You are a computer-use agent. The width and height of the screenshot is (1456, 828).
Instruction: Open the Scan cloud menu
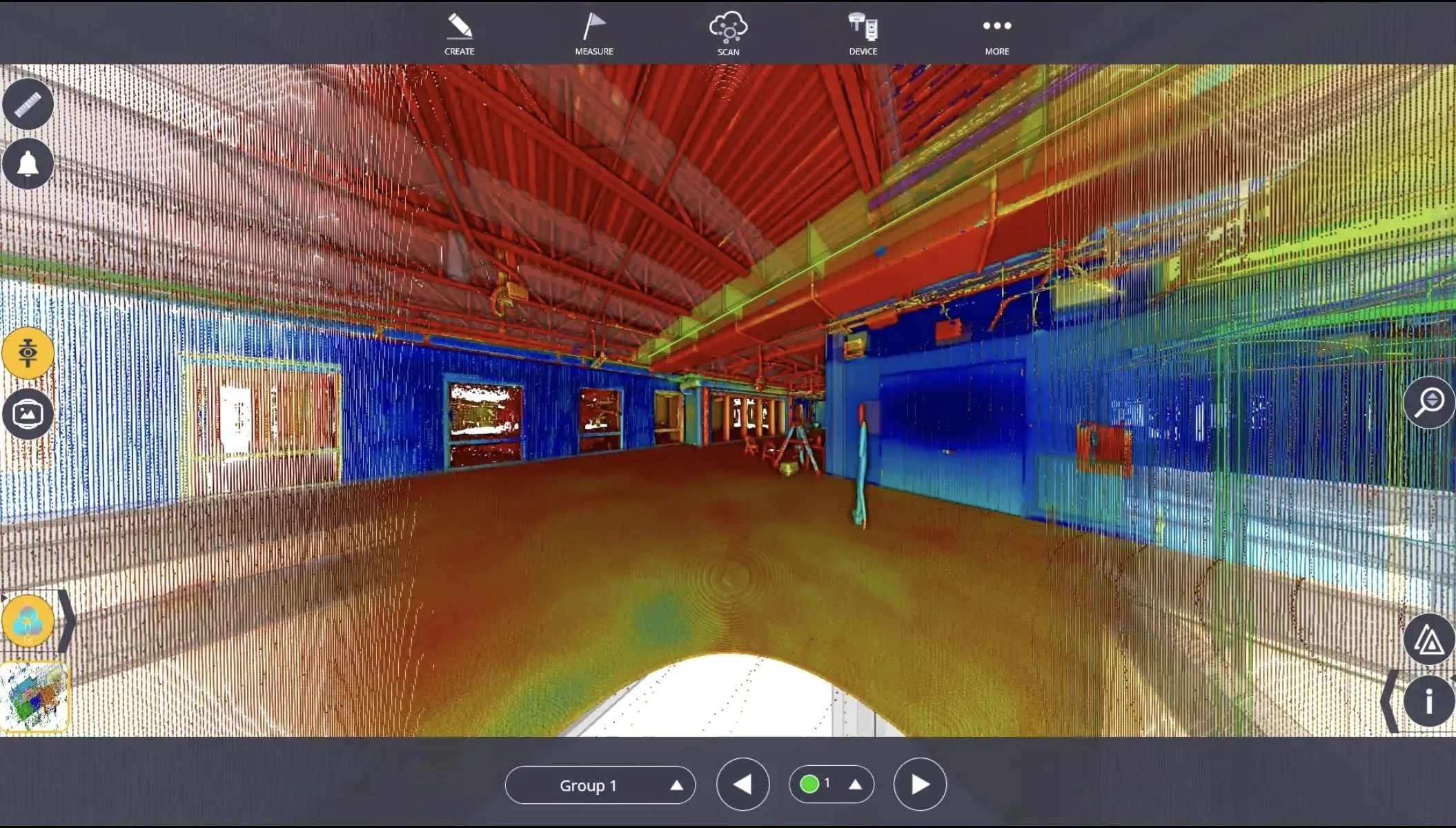(728, 34)
